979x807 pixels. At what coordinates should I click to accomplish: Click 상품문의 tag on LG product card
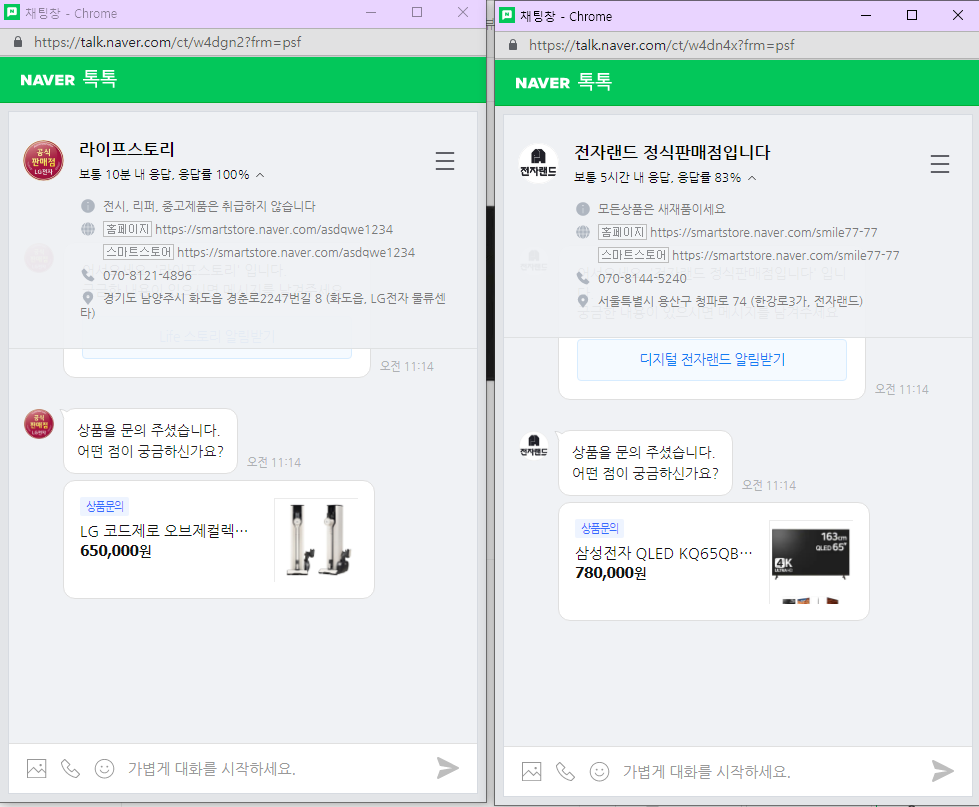point(105,506)
